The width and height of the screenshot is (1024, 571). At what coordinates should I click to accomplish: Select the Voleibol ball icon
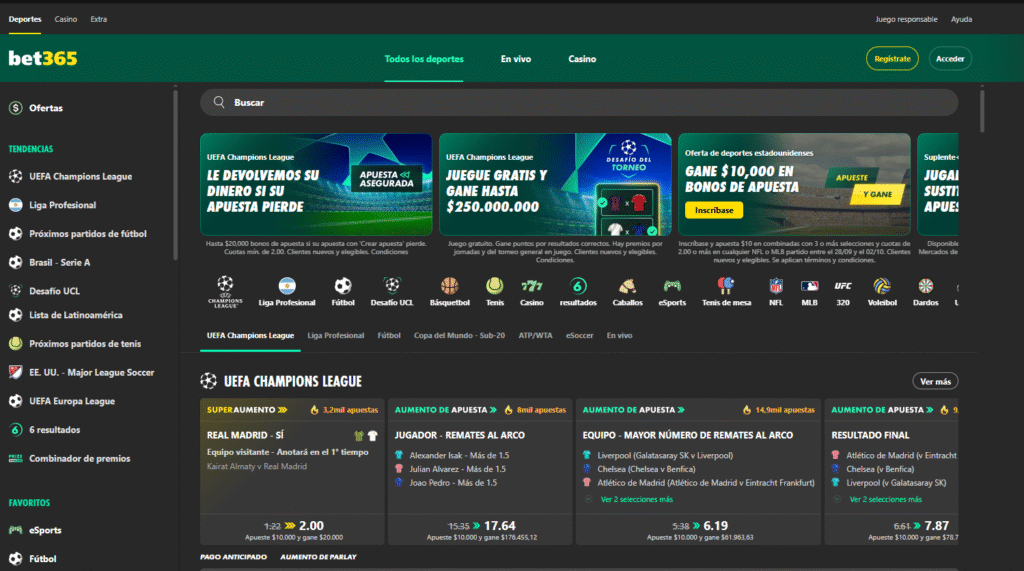click(882, 286)
